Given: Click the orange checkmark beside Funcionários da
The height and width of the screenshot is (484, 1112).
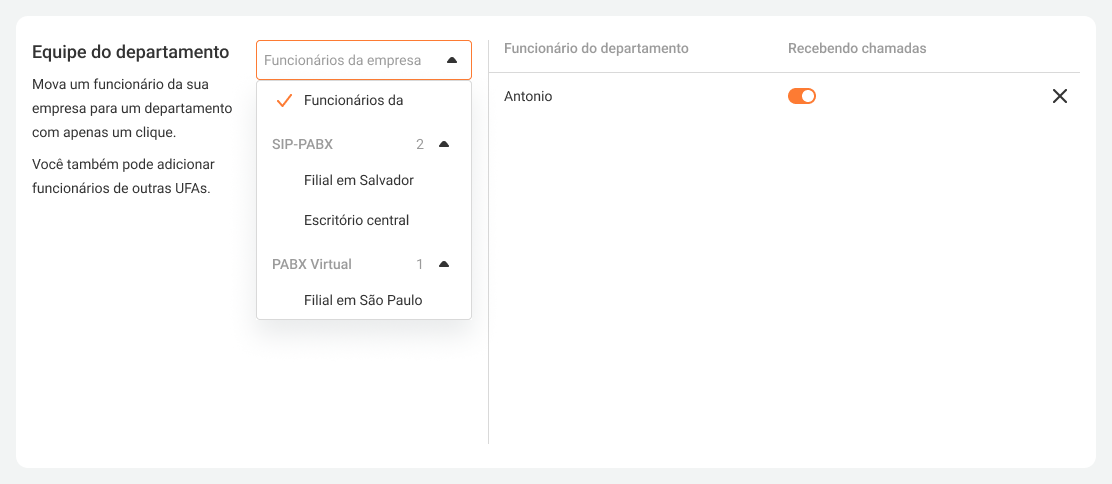Looking at the screenshot, I should click(x=284, y=101).
